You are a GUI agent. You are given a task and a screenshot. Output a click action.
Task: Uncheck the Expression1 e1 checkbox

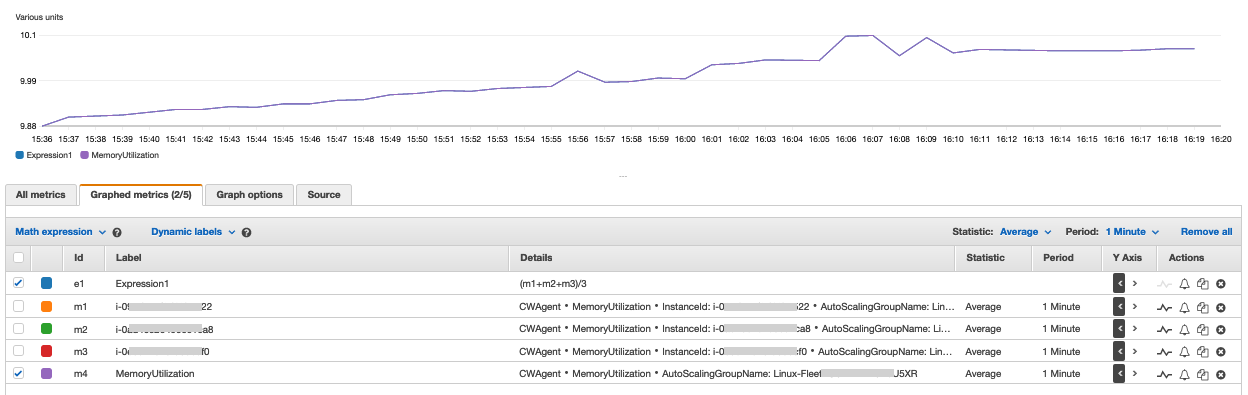(x=19, y=283)
